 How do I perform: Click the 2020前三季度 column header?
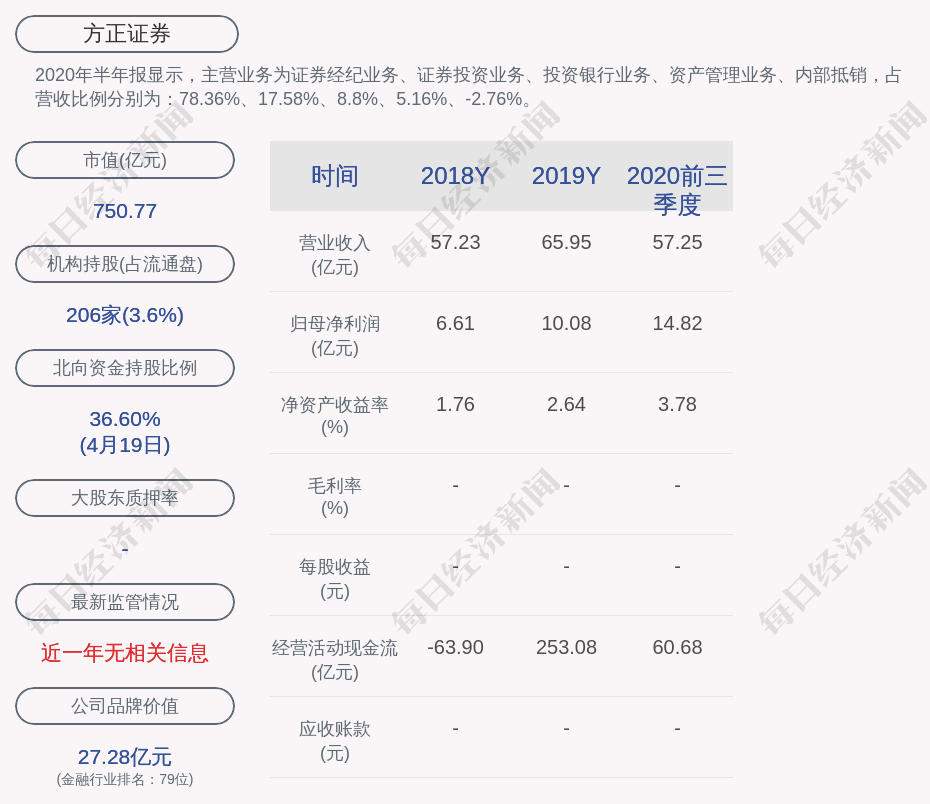tap(677, 190)
